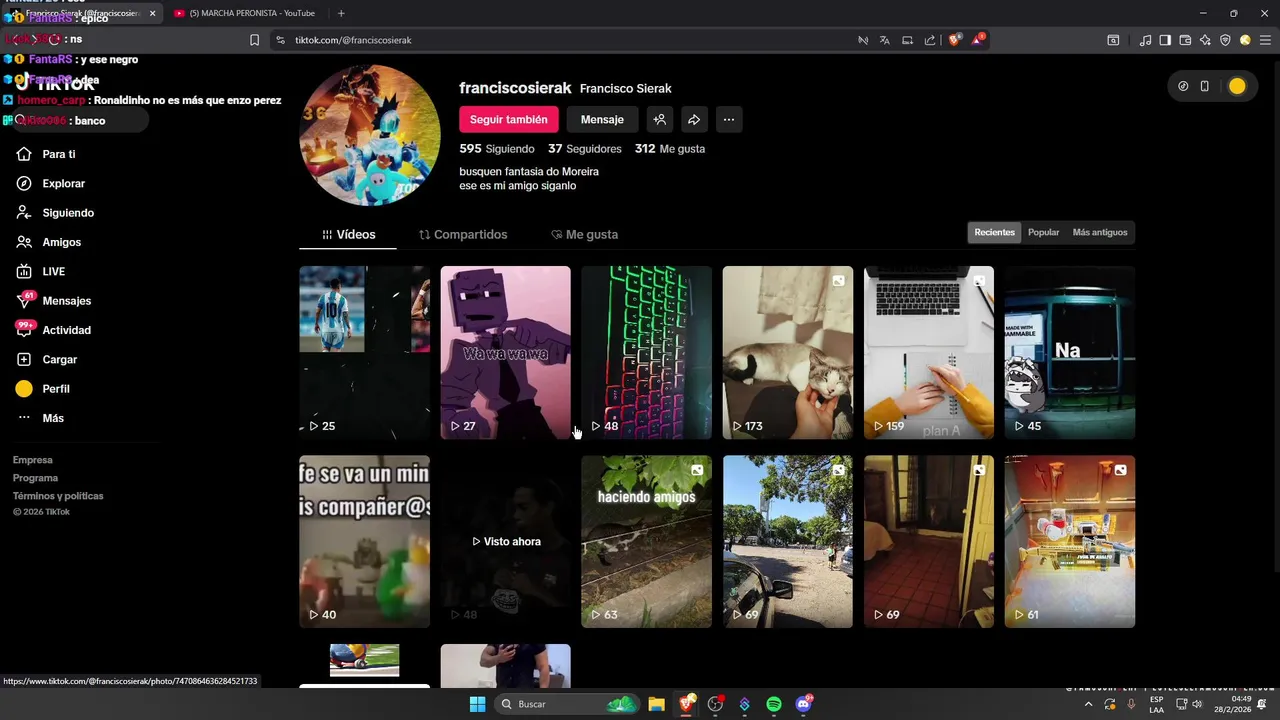This screenshot has height=720, width=1280.
Task: Click Términos y políticas link
Action: (x=58, y=496)
